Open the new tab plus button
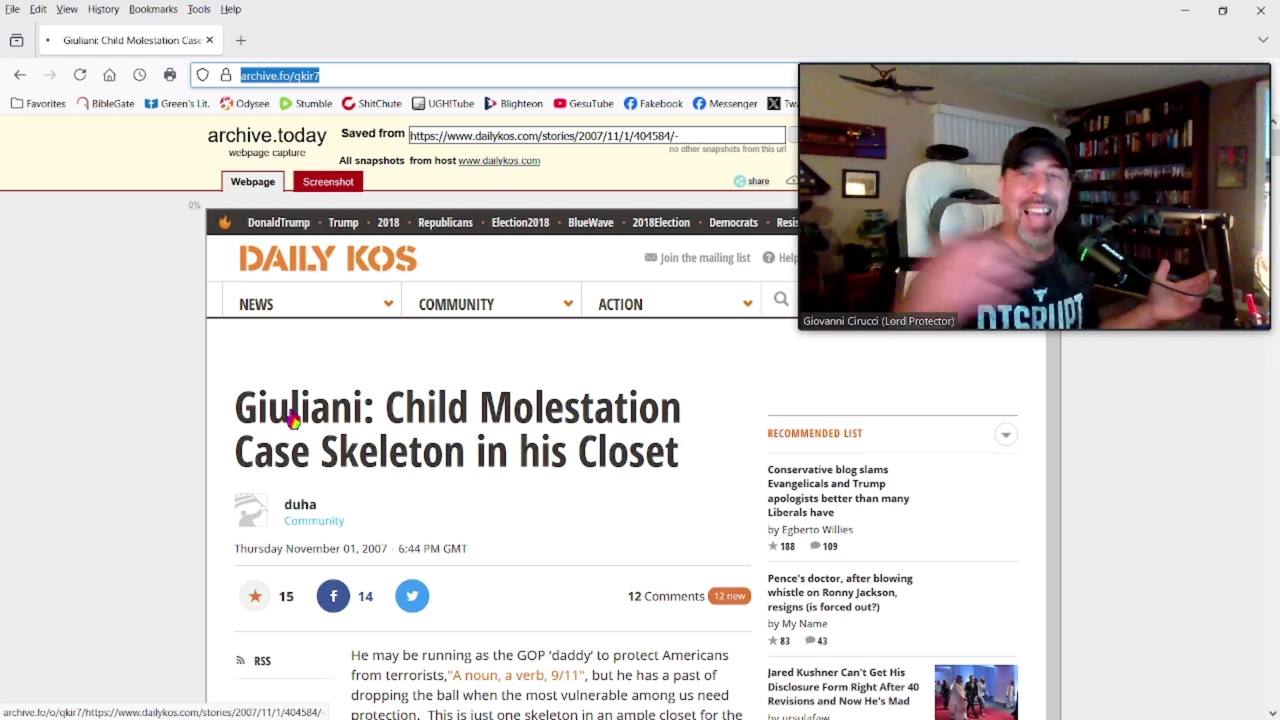 (241, 40)
